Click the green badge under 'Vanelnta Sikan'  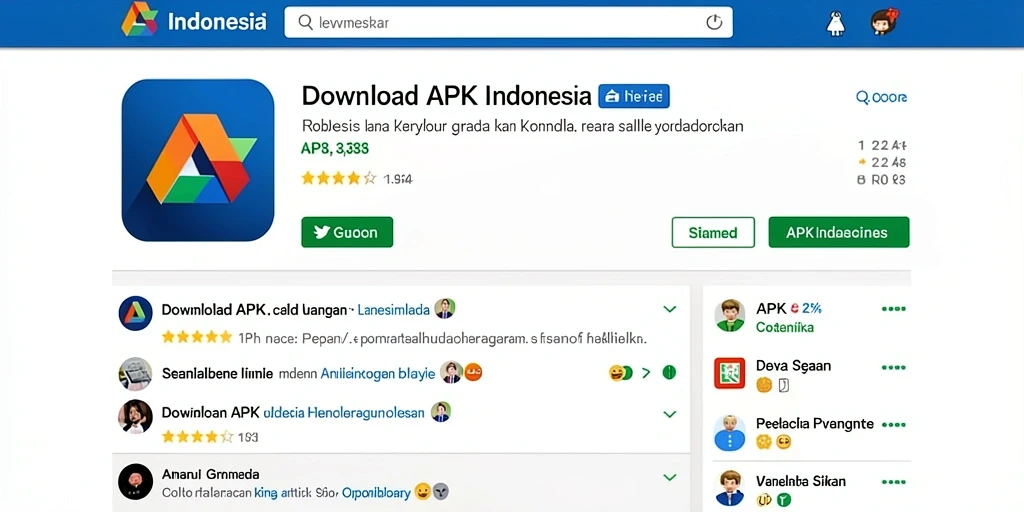coord(784,500)
